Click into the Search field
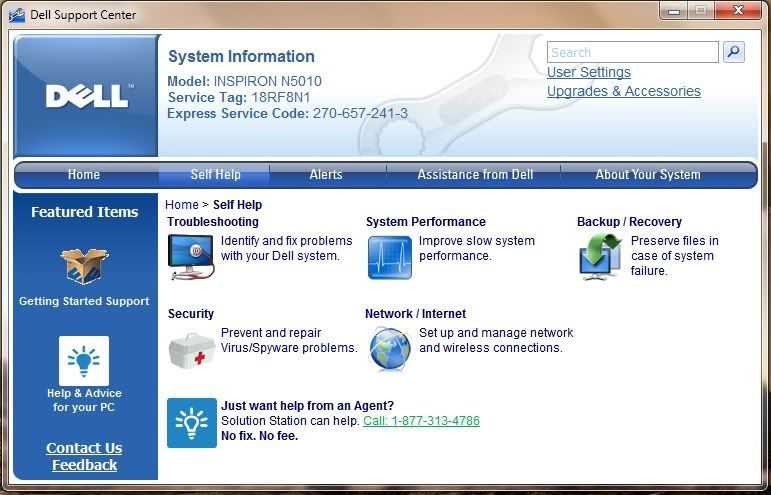 (633, 52)
